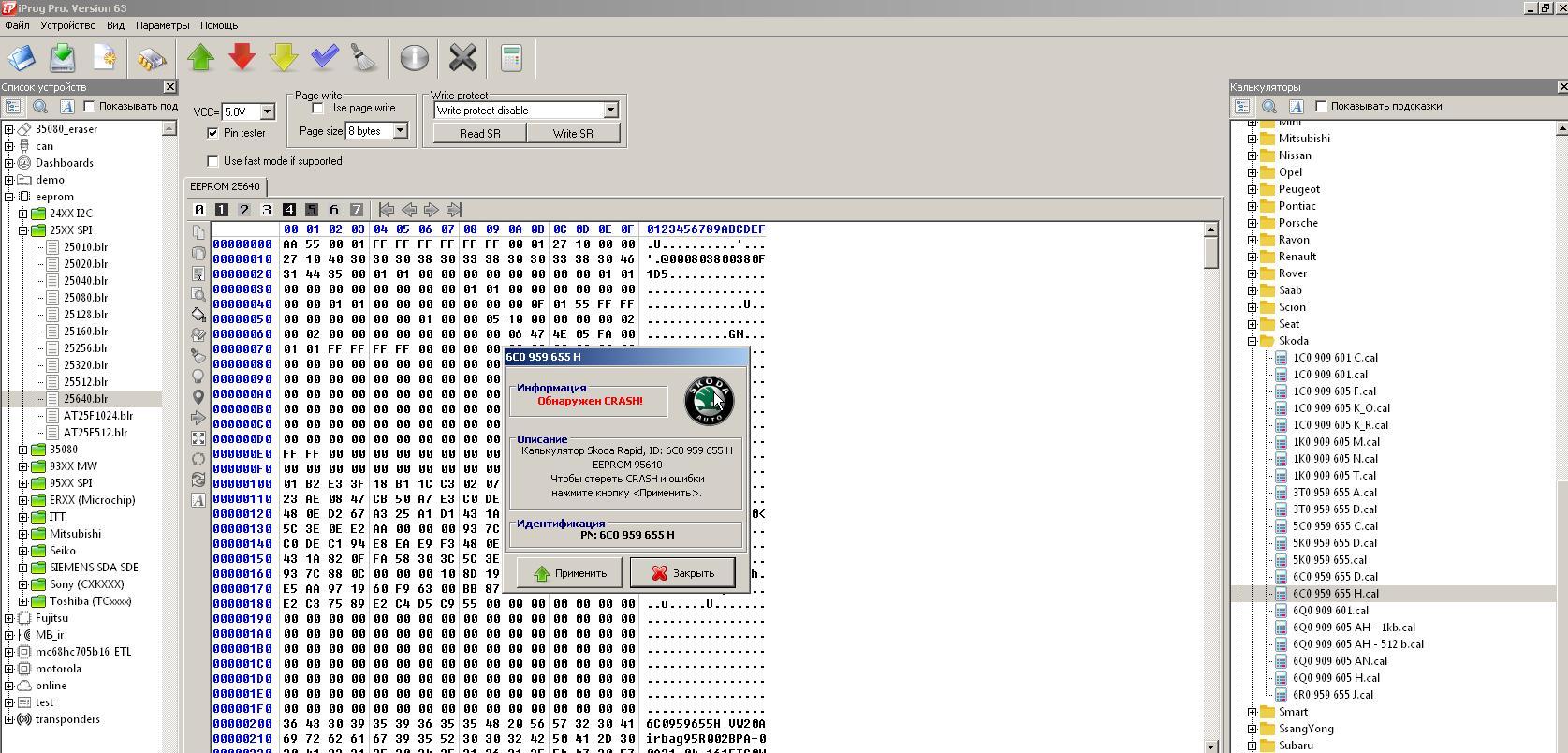Click the hex editor vertical scrollbar

pyautogui.click(x=1210, y=487)
